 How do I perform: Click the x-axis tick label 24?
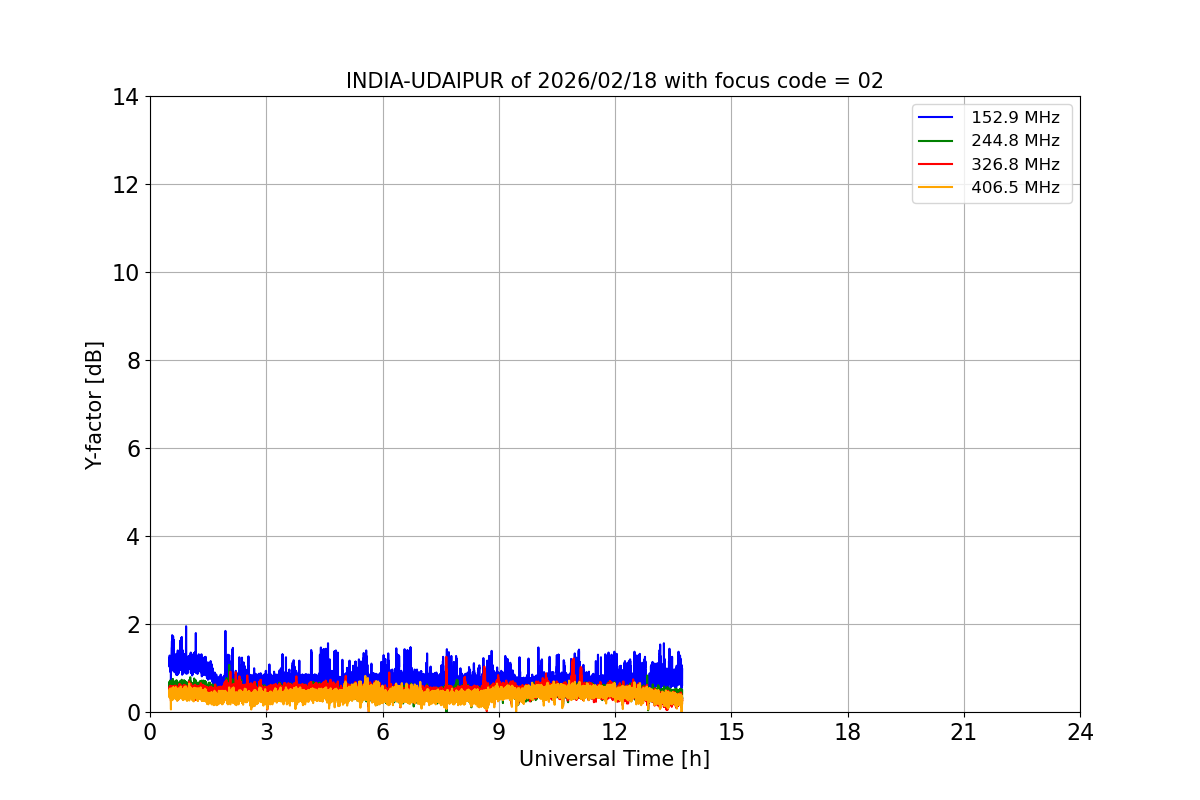click(x=1080, y=732)
